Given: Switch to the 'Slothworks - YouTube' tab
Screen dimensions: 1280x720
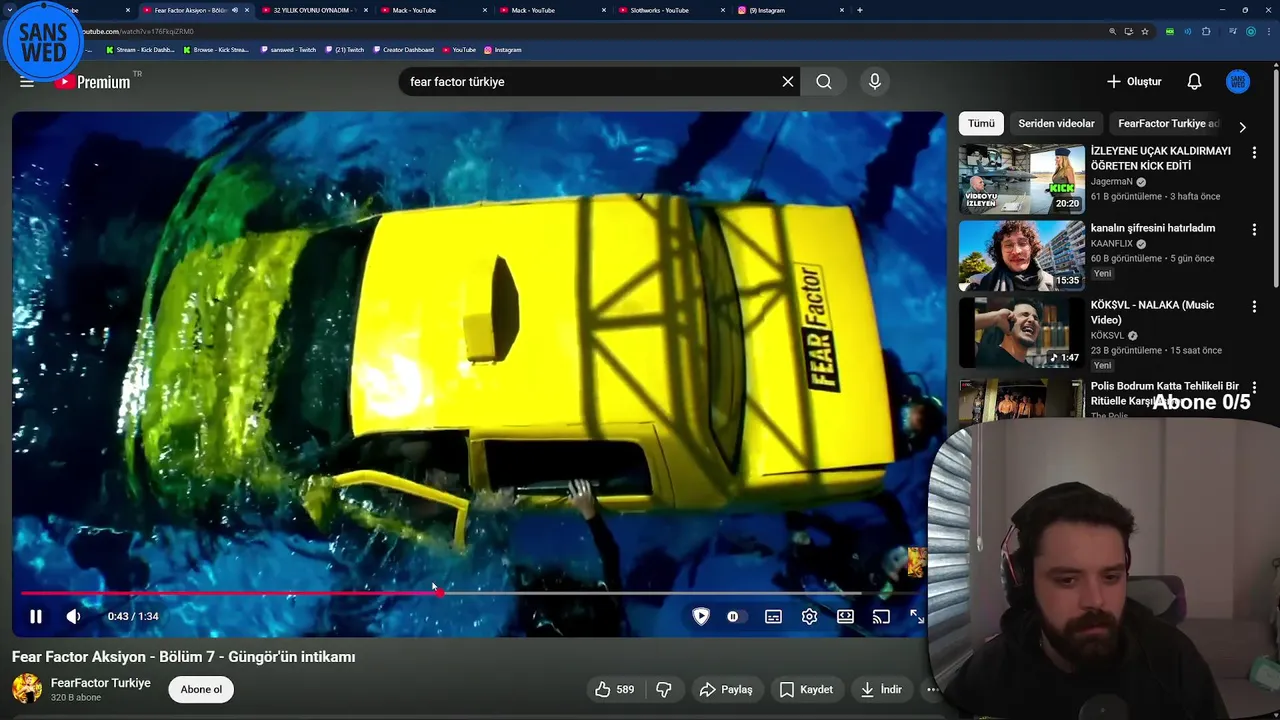Looking at the screenshot, I should pos(670,10).
